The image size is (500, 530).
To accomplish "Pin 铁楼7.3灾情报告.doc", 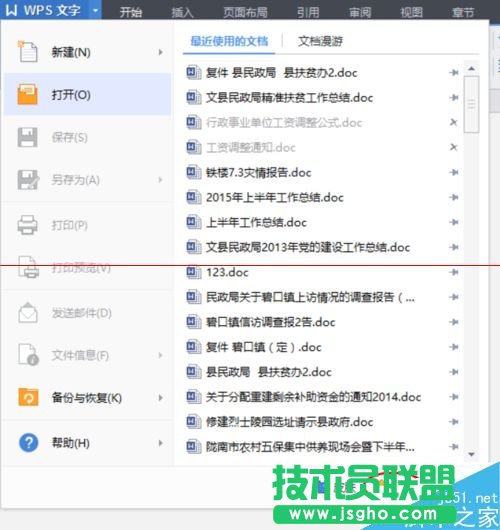I will (454, 172).
